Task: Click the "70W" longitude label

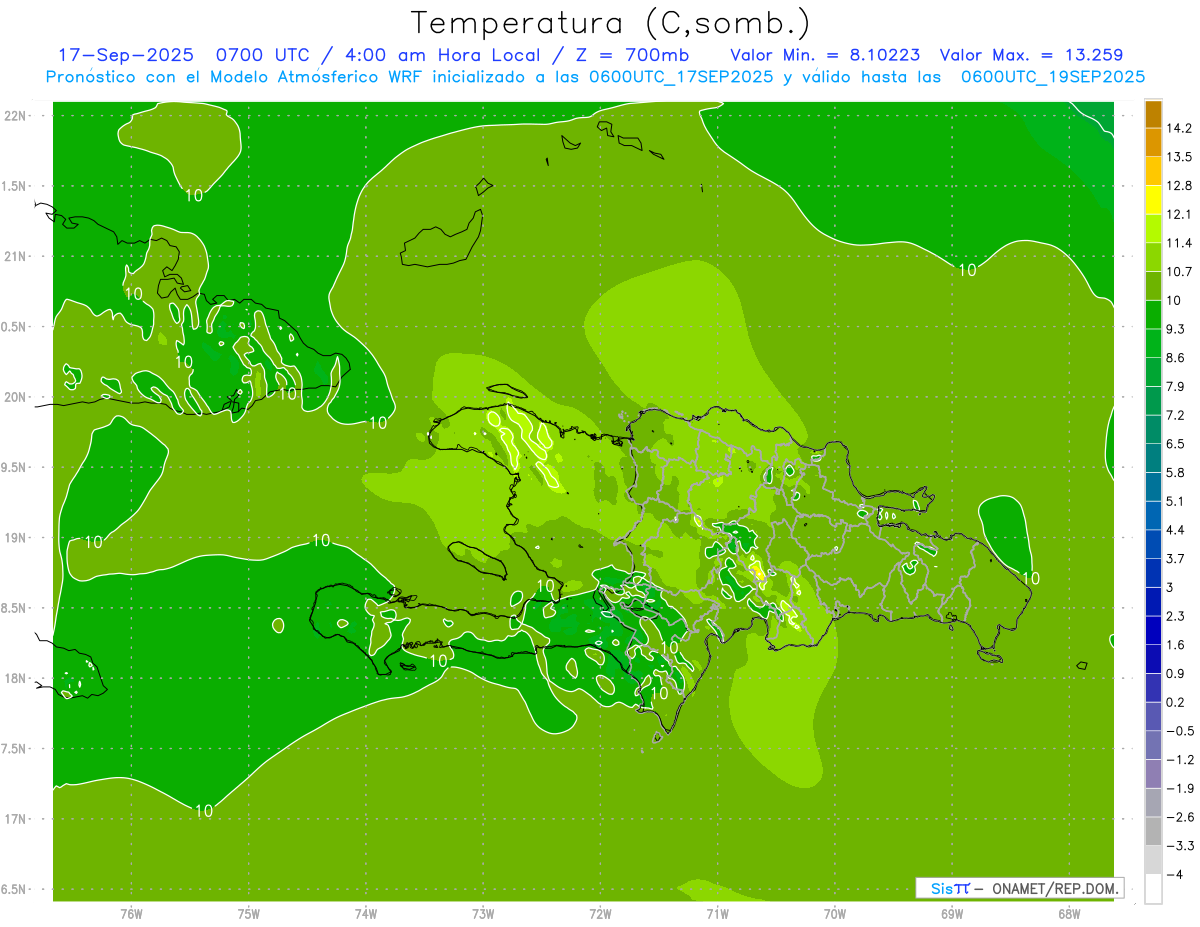Action: [834, 914]
